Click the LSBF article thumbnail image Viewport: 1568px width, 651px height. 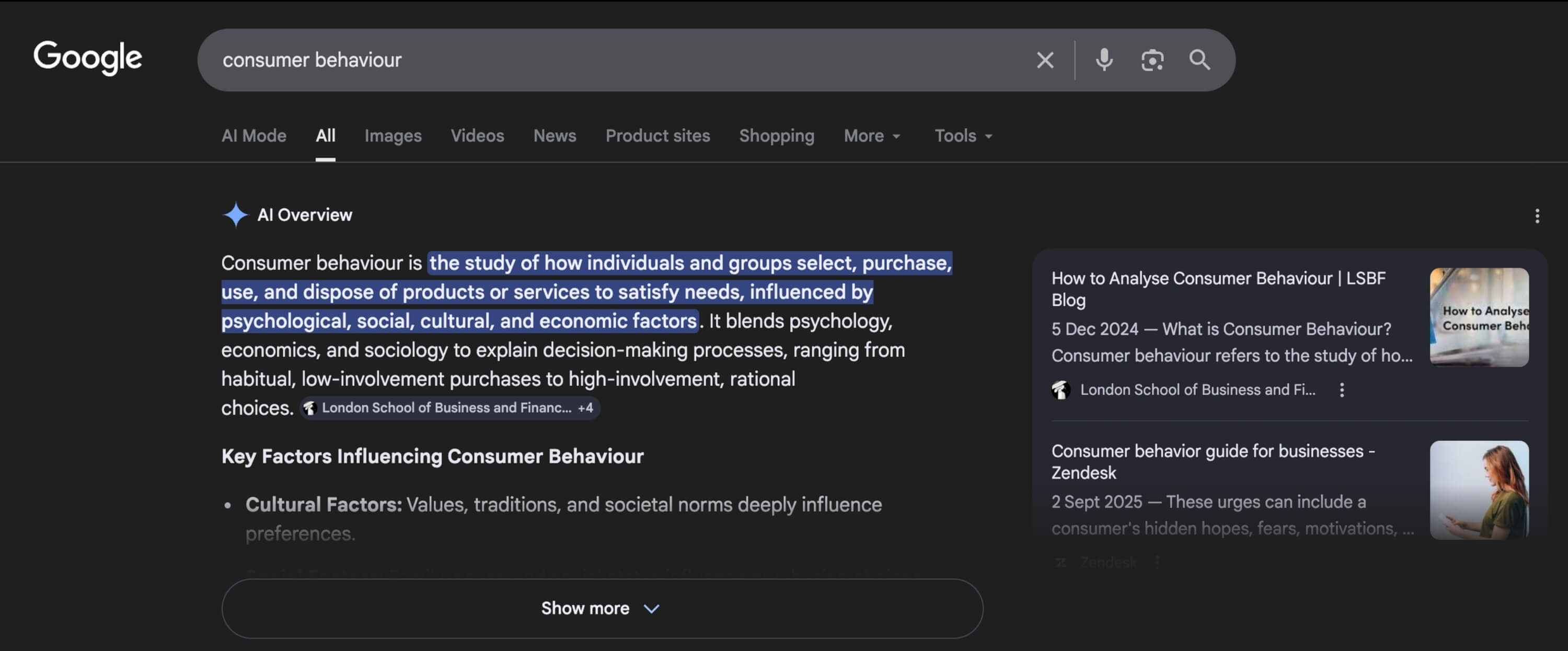(1479, 317)
